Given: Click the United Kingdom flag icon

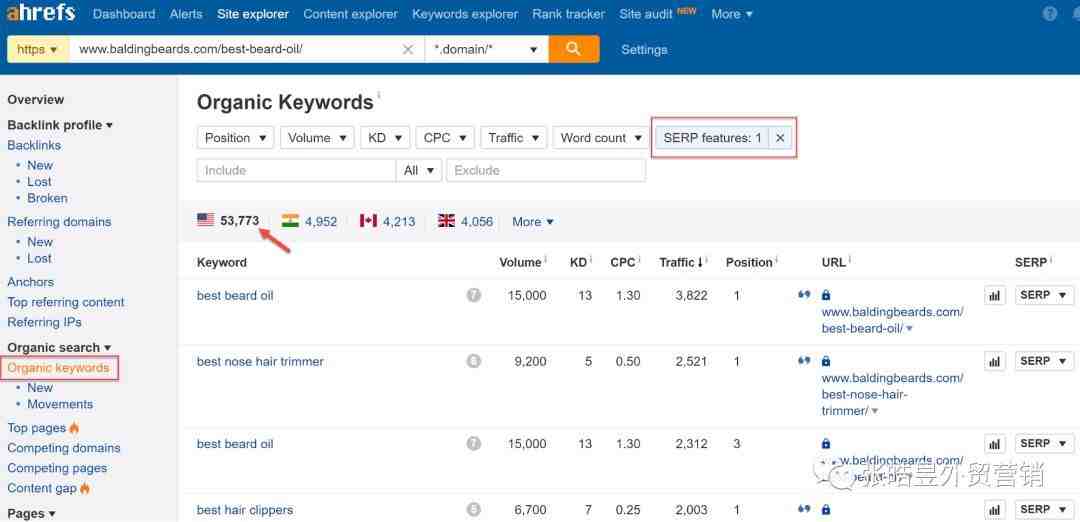Looking at the screenshot, I should tap(446, 221).
